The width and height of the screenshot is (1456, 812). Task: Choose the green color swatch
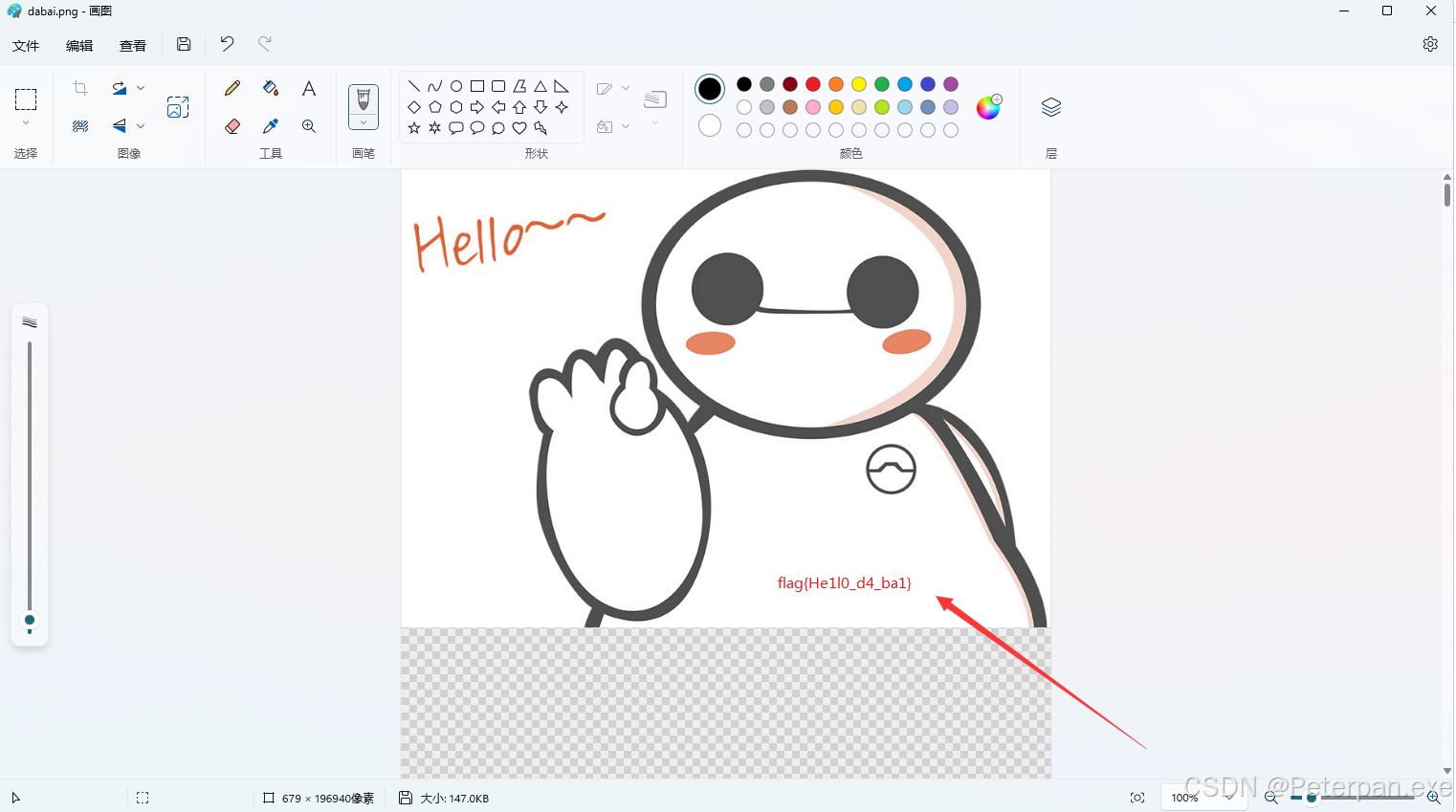point(882,84)
